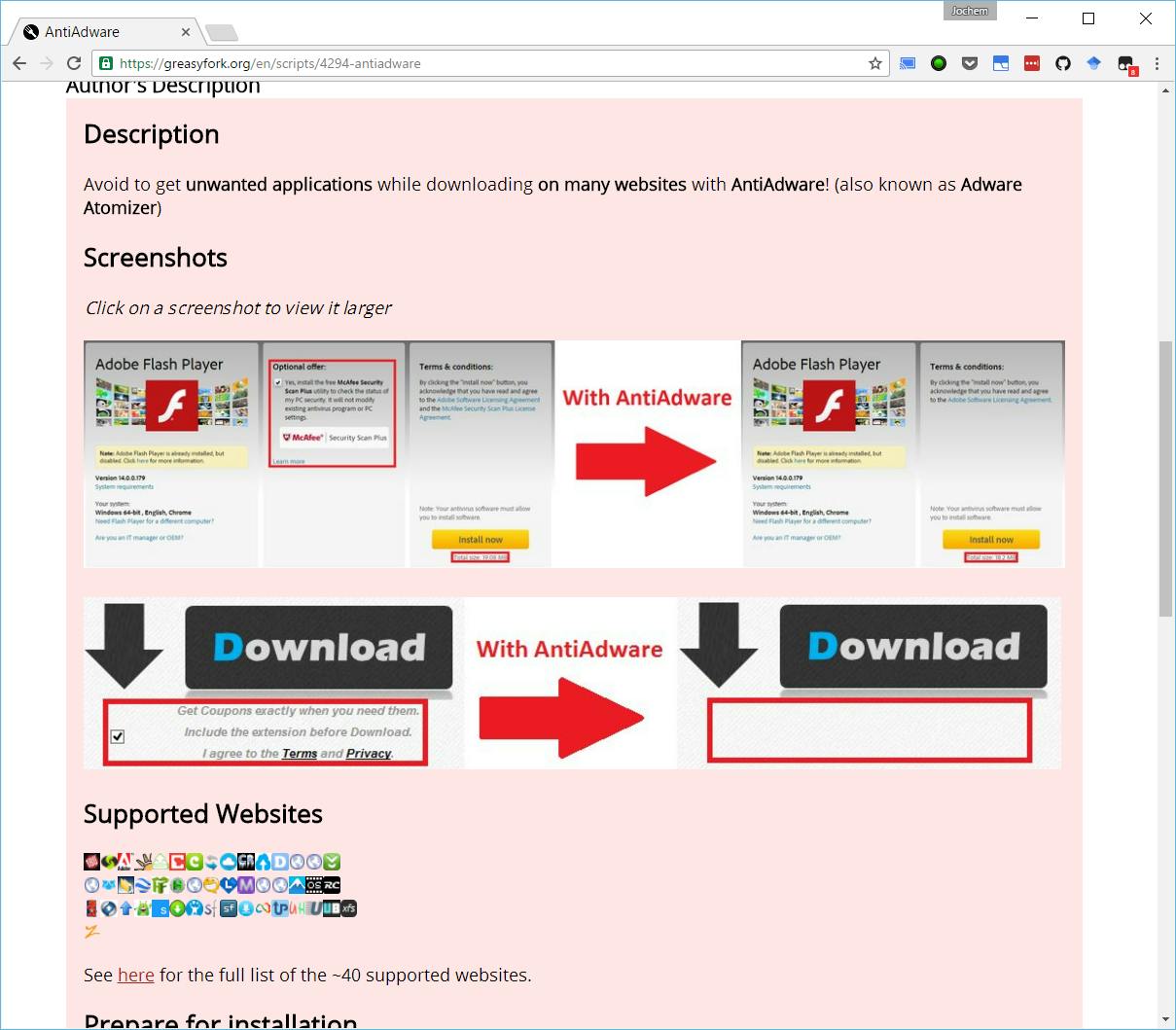Image resolution: width=1176 pixels, height=1030 pixels.
Task: Click the green FF site icon
Action: [x=160, y=885]
